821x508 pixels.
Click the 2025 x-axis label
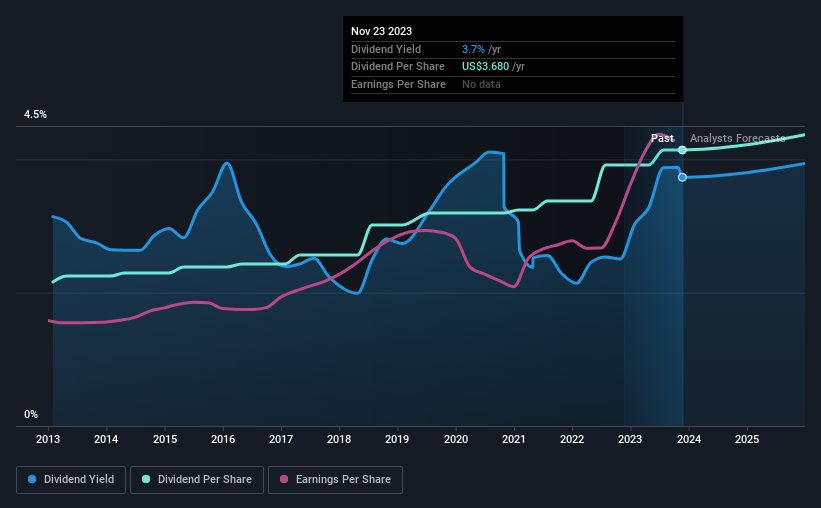tap(747, 439)
